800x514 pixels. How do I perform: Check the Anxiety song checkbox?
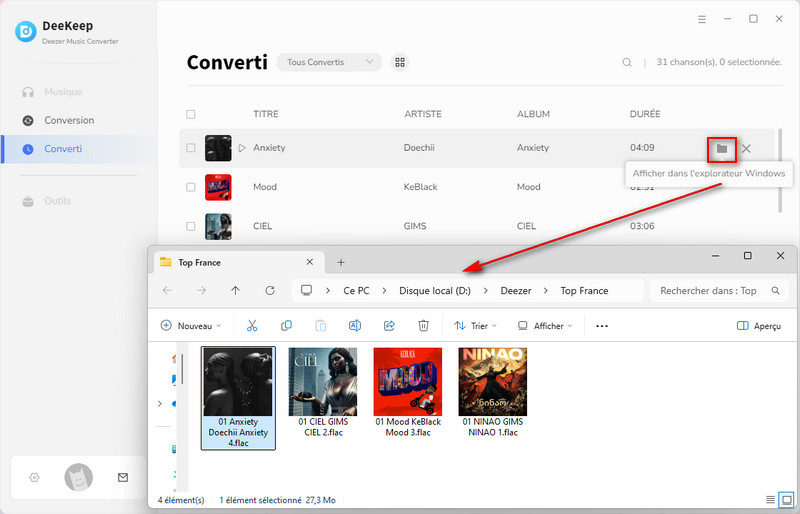coord(191,148)
